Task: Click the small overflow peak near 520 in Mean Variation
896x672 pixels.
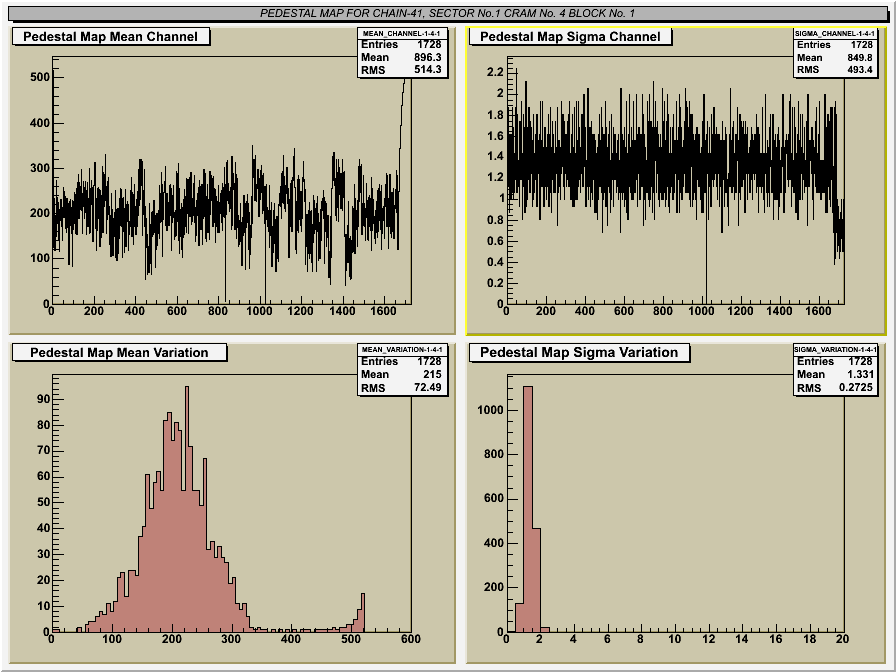Action: tap(363, 613)
